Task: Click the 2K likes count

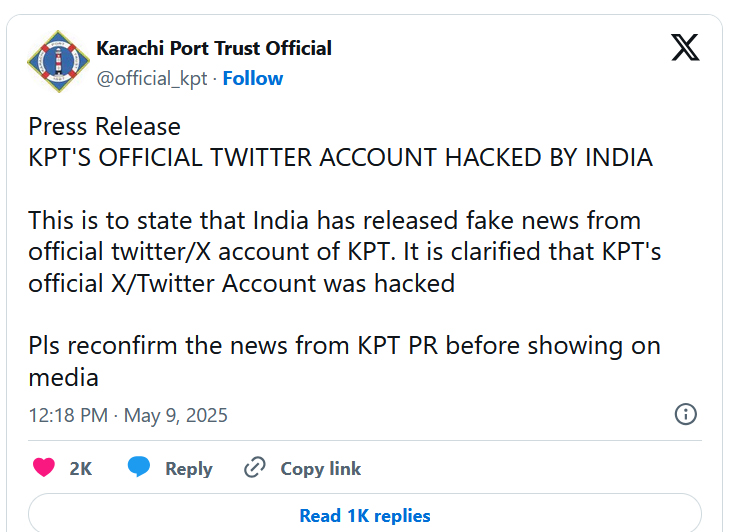Action: [80, 468]
